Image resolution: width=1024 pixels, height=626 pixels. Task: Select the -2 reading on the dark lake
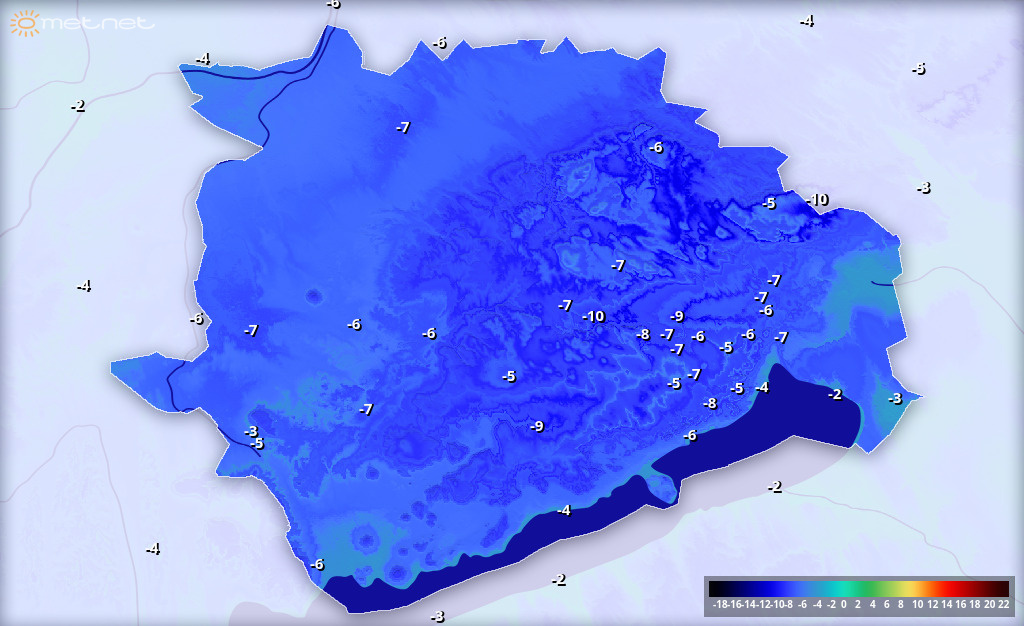[x=835, y=395]
